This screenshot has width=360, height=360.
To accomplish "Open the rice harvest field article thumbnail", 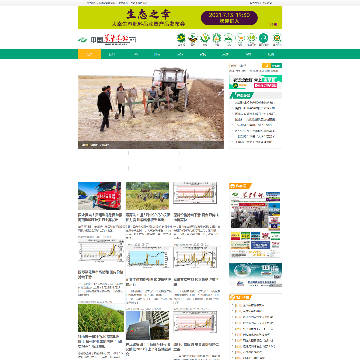I will 147,196.
